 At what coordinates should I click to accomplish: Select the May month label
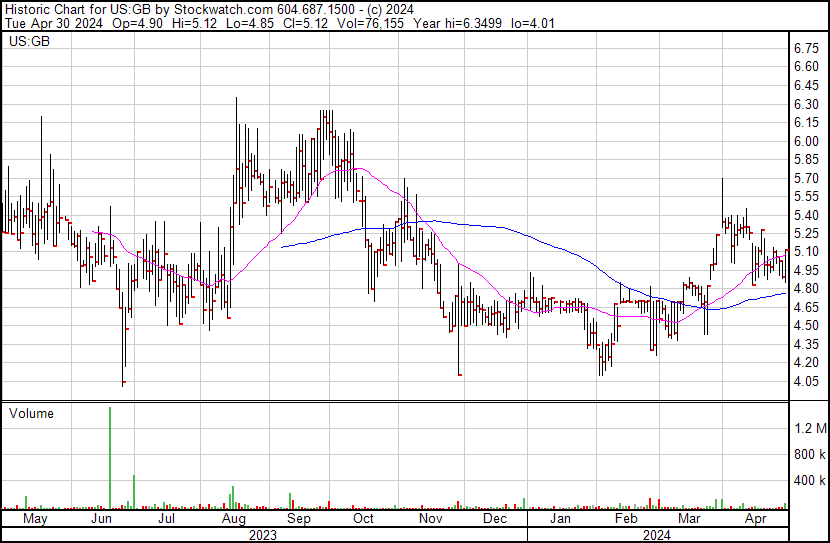[x=35, y=519]
